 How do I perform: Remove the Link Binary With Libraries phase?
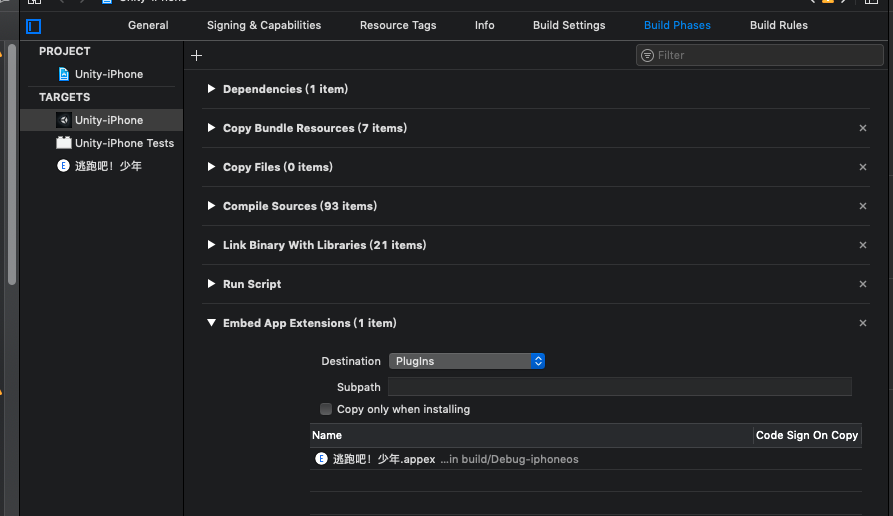pyautogui.click(x=863, y=245)
